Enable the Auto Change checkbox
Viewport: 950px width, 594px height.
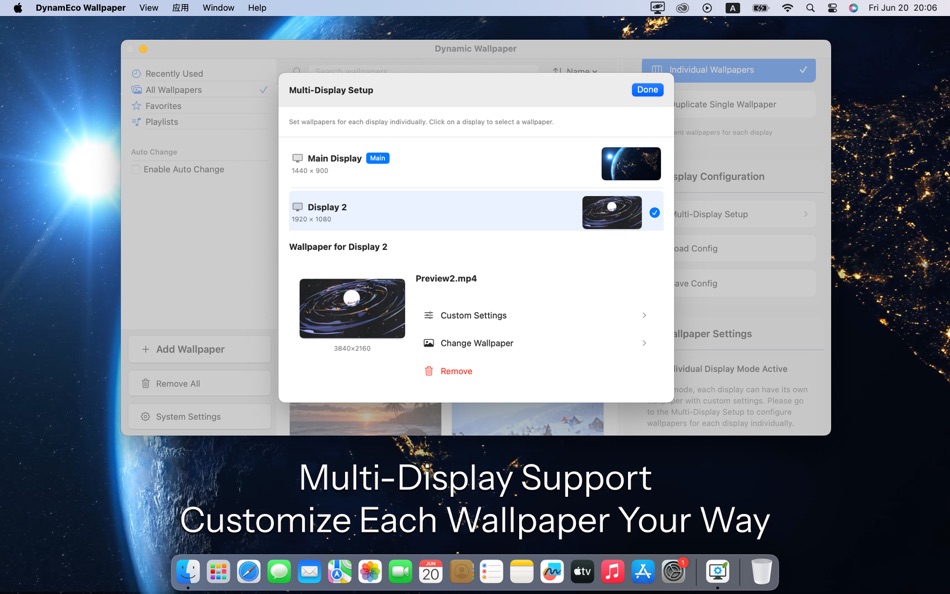point(136,169)
